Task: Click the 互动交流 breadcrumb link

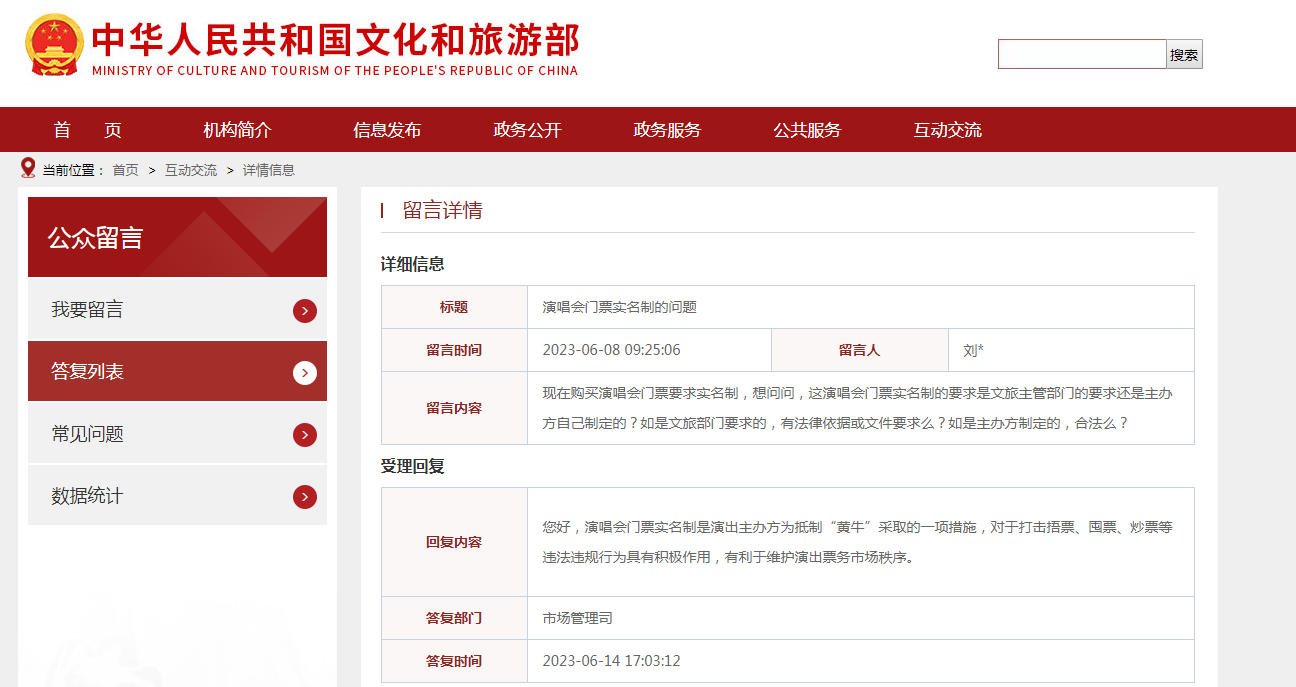Action: 190,170
